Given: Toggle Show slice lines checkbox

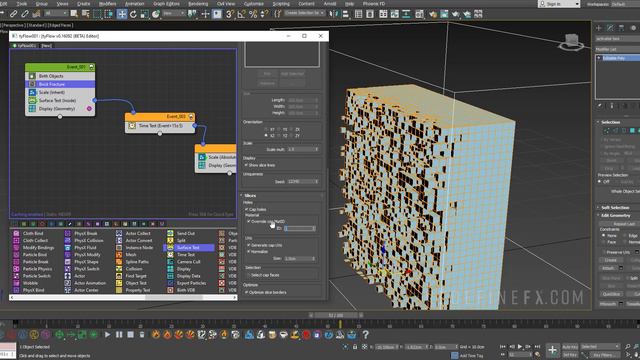Looking at the screenshot, I should click(246, 165).
